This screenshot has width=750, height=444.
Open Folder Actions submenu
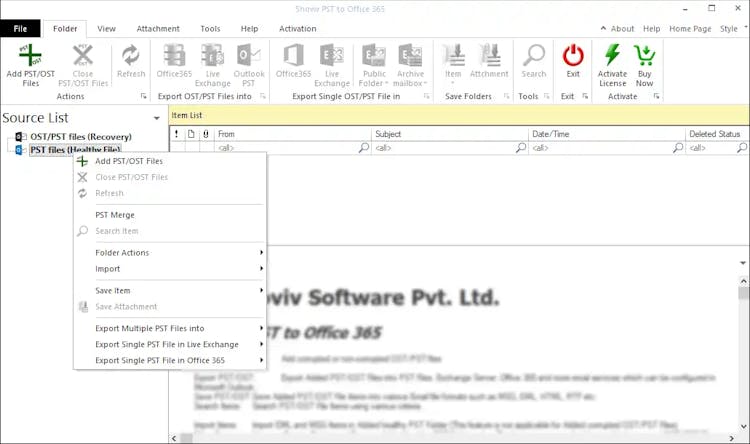tap(169, 253)
